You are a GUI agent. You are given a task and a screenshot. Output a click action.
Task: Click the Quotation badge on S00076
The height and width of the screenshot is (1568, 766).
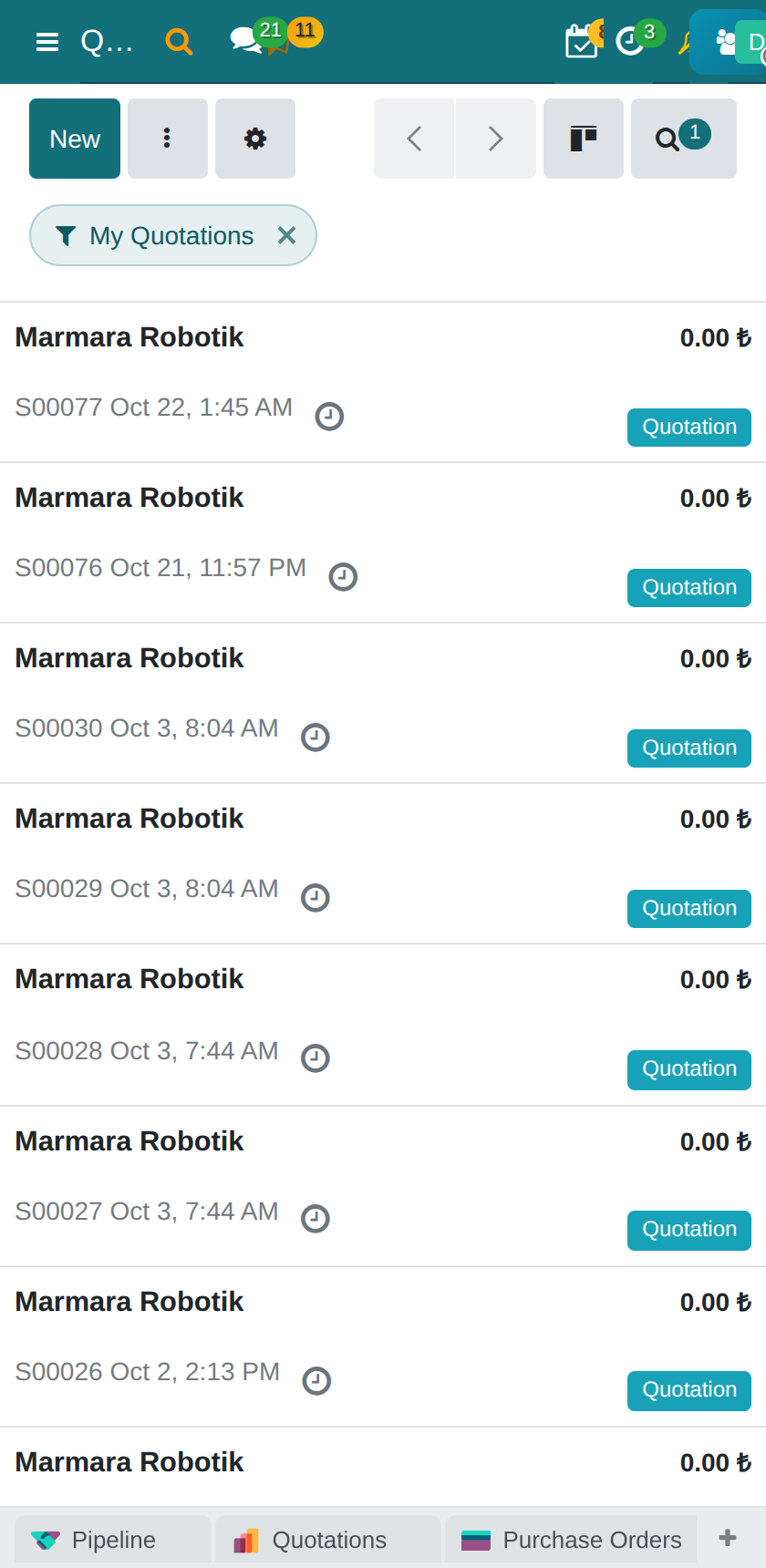pyautogui.click(x=689, y=588)
